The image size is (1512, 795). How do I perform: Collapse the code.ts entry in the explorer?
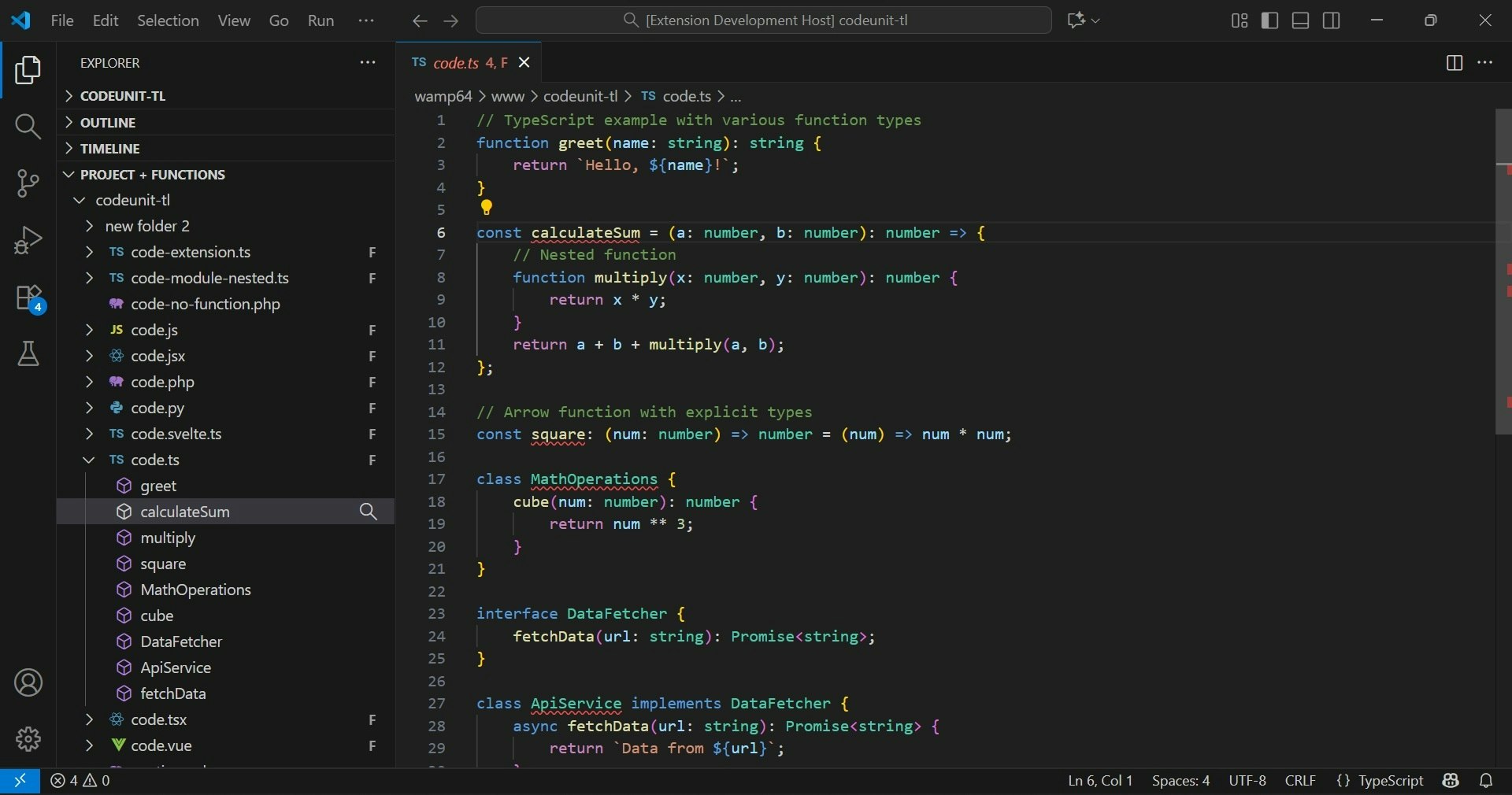tap(89, 460)
